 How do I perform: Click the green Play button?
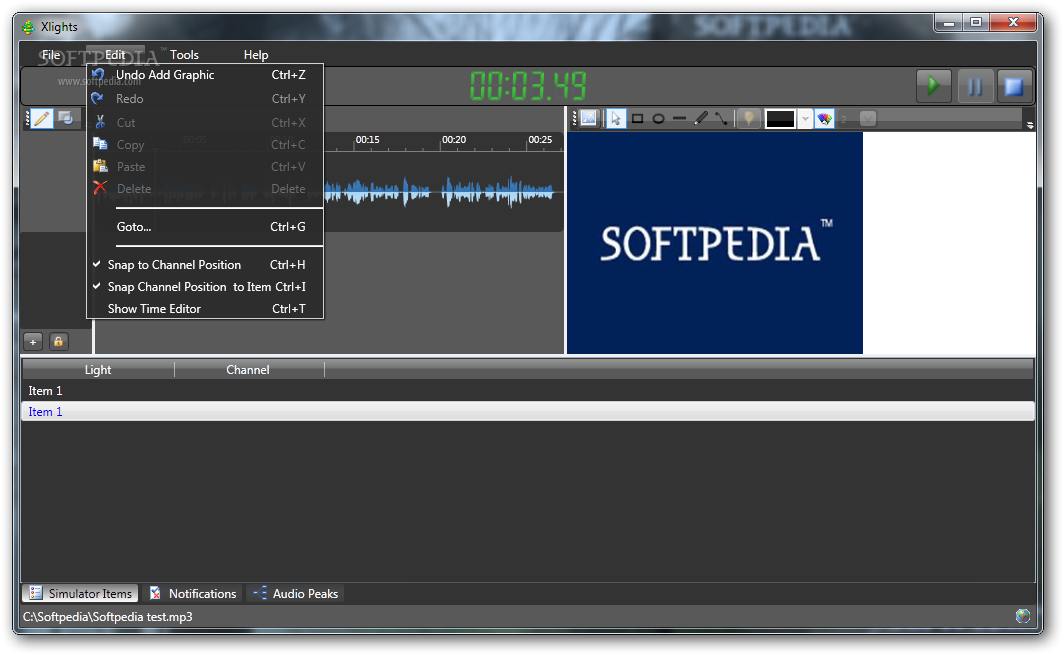click(933, 86)
